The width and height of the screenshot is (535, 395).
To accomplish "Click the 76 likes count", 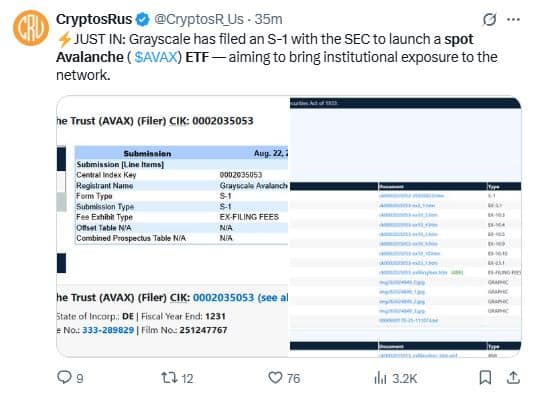I will point(293,378).
